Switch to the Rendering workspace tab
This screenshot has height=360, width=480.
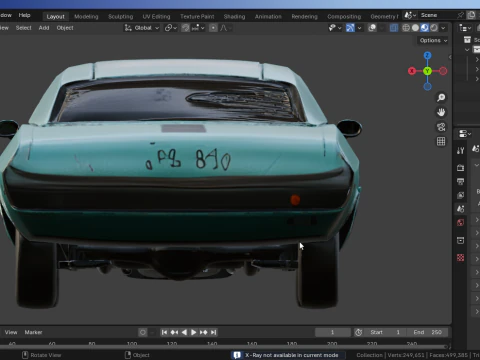304,16
